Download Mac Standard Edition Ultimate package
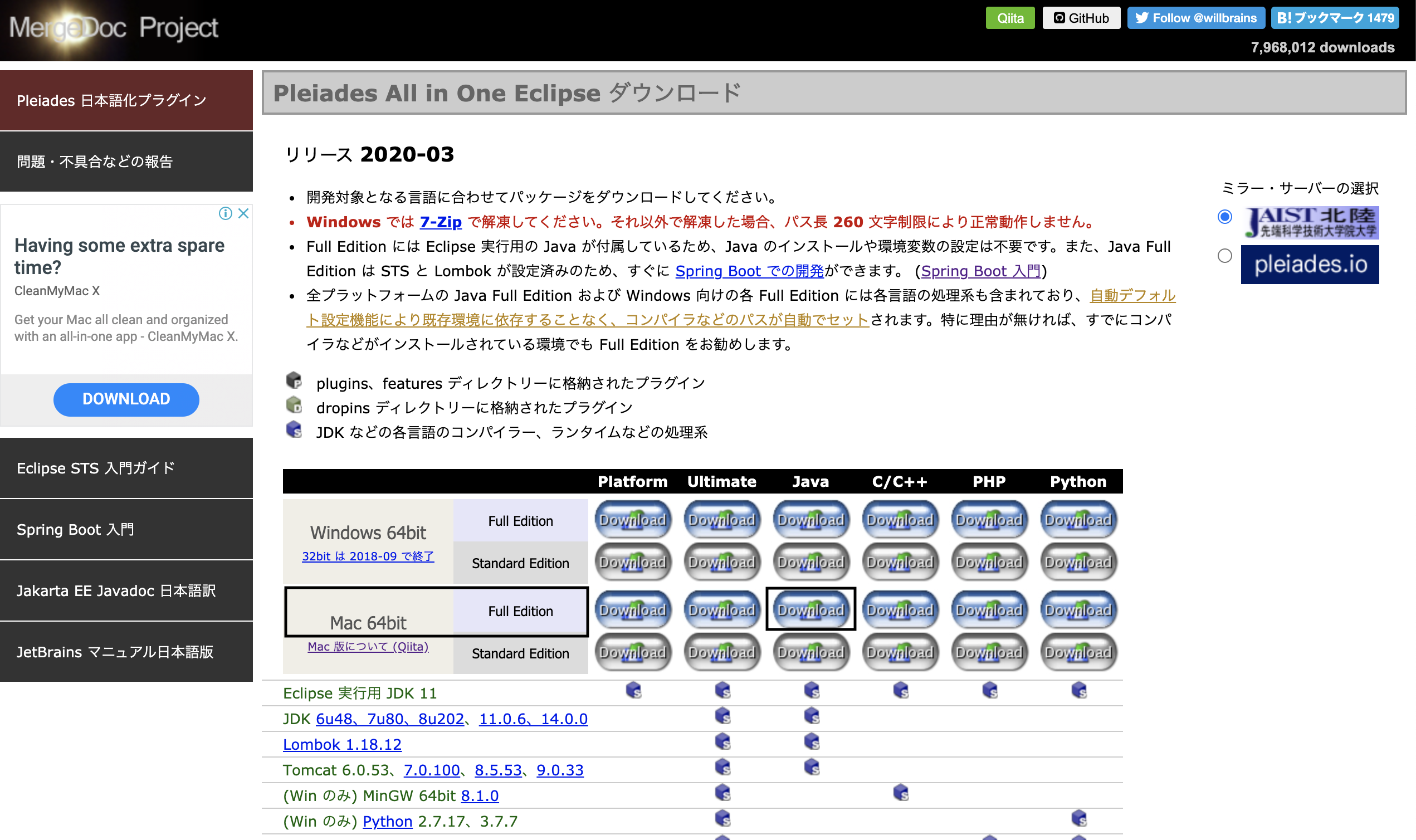 pos(721,652)
